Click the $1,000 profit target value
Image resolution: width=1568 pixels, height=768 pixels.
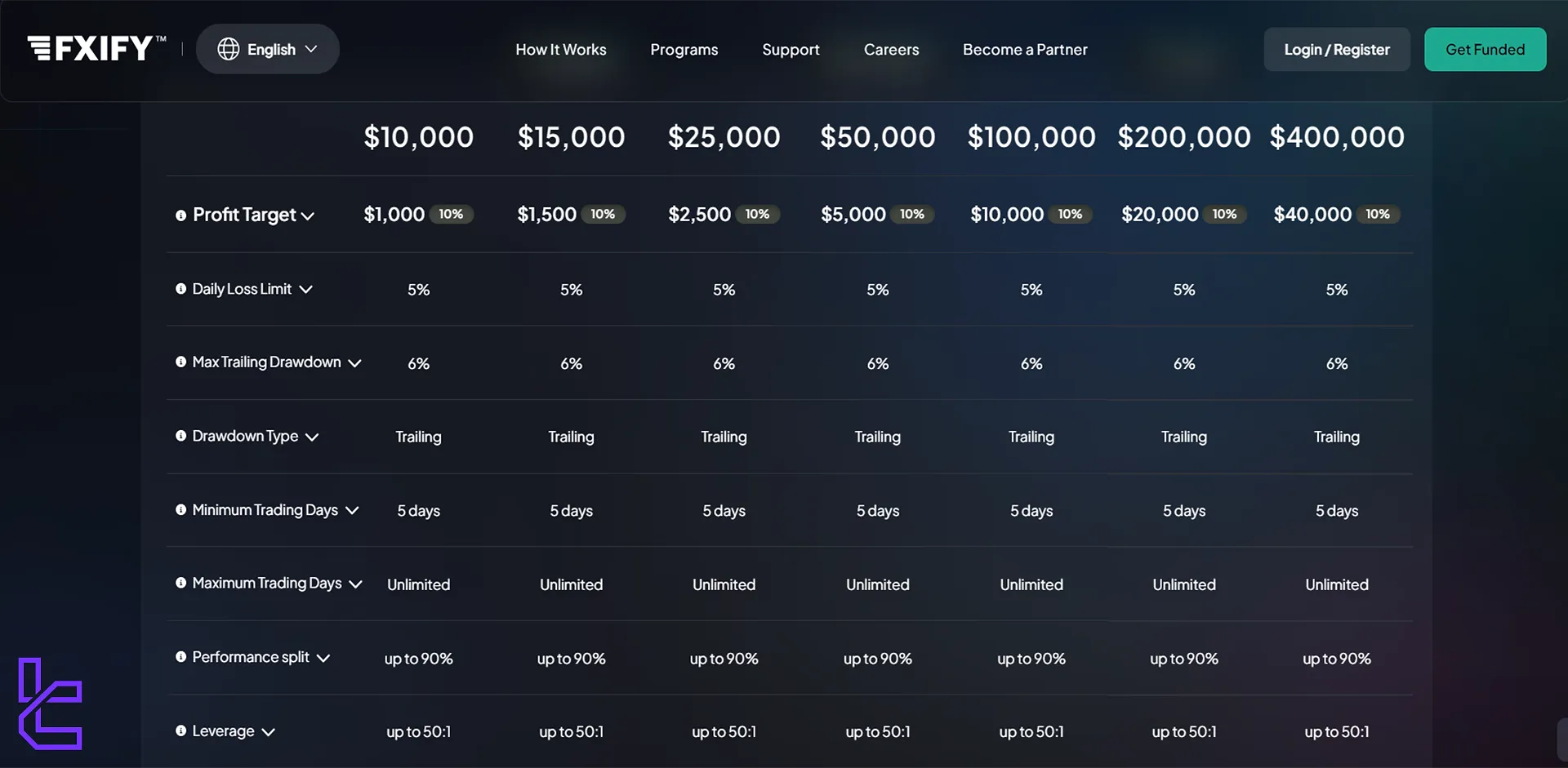click(x=394, y=215)
